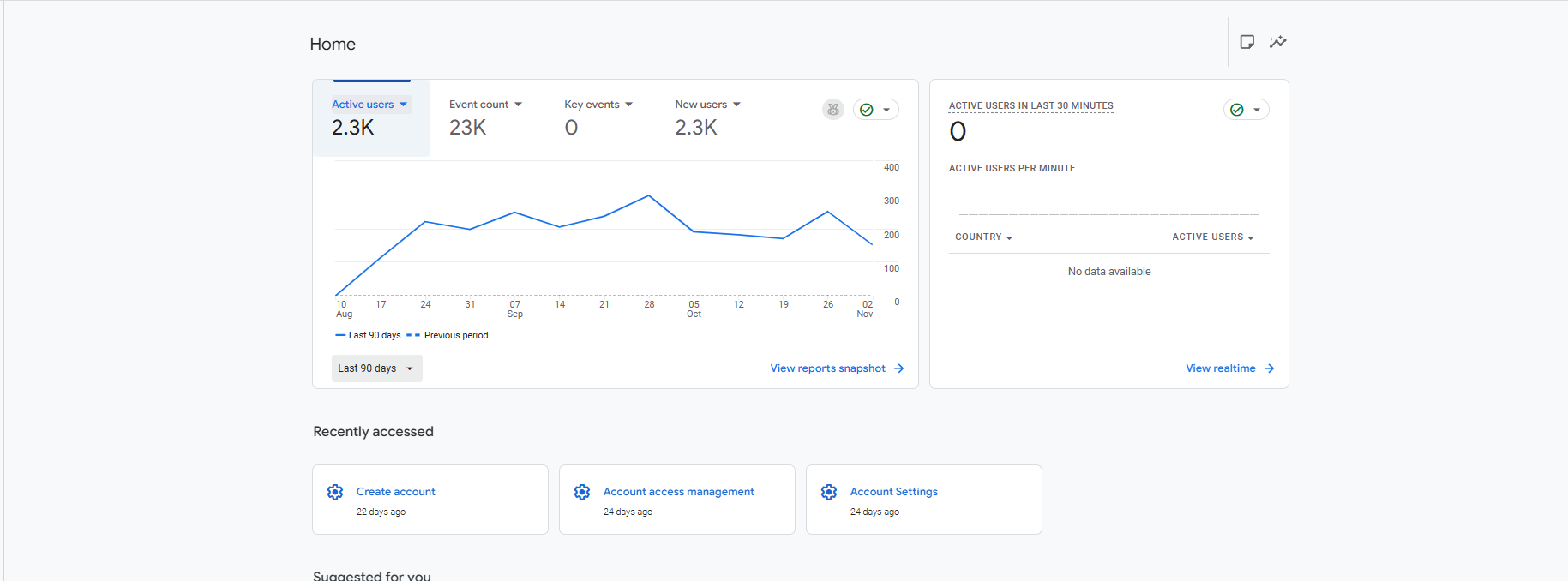Click the notes icon near Insights
Viewport: 1568px width, 581px height.
(1247, 42)
